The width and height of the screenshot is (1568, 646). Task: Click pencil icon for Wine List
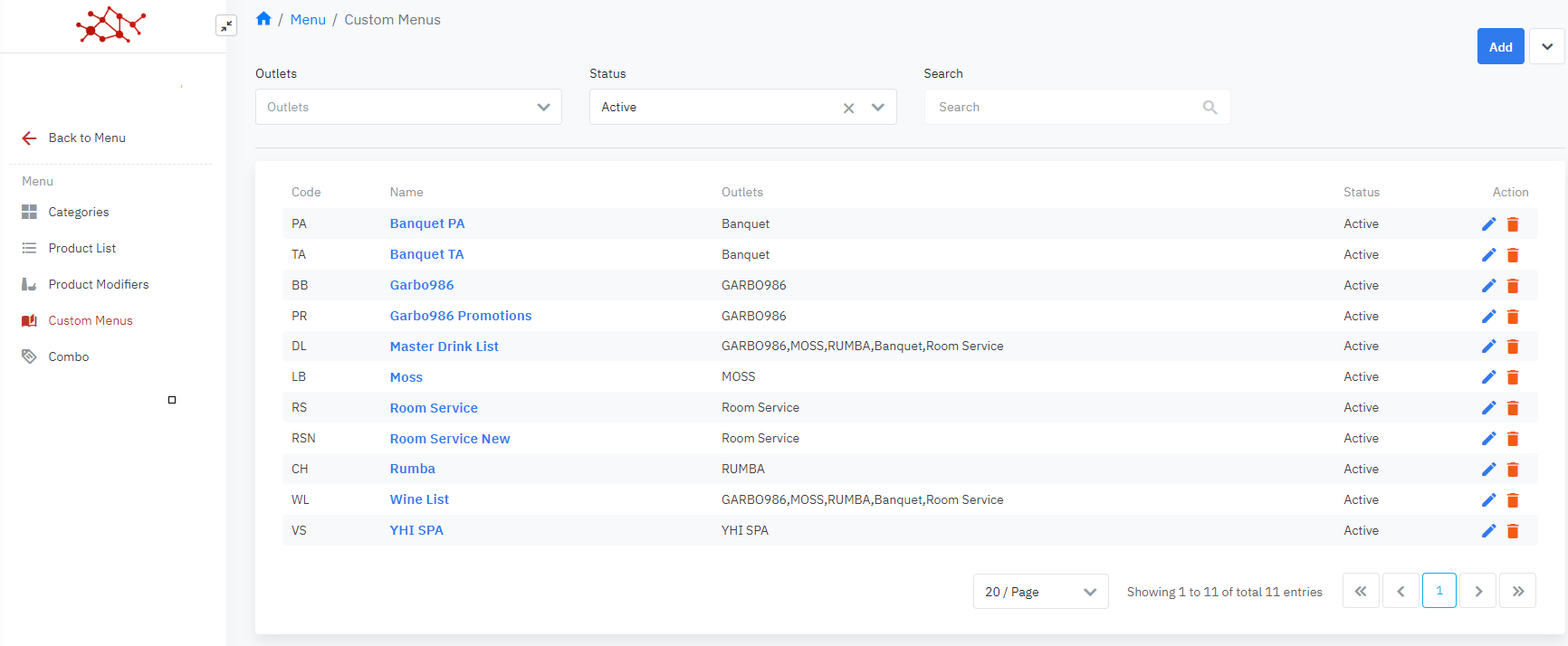[1488, 500]
